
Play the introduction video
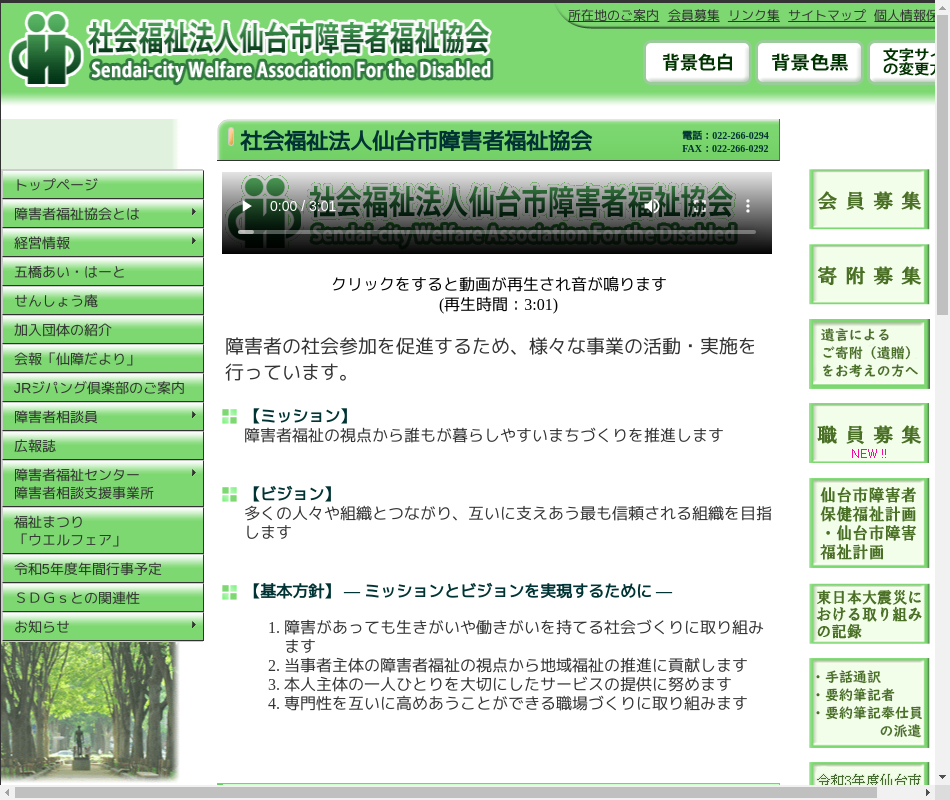[x=246, y=207]
